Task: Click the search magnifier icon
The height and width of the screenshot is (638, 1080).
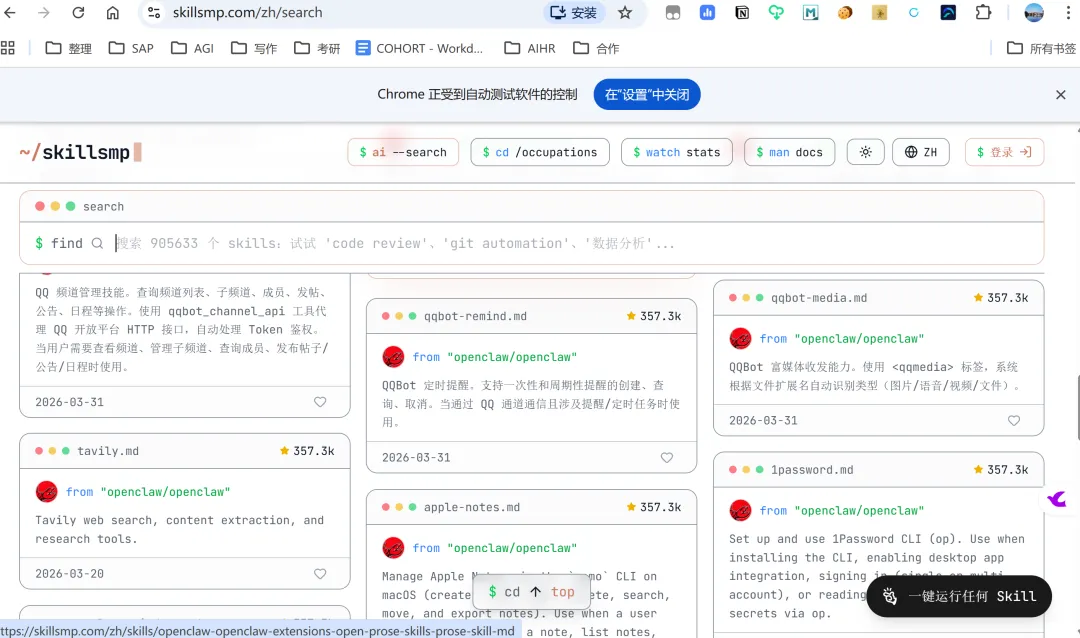Action: coord(97,243)
